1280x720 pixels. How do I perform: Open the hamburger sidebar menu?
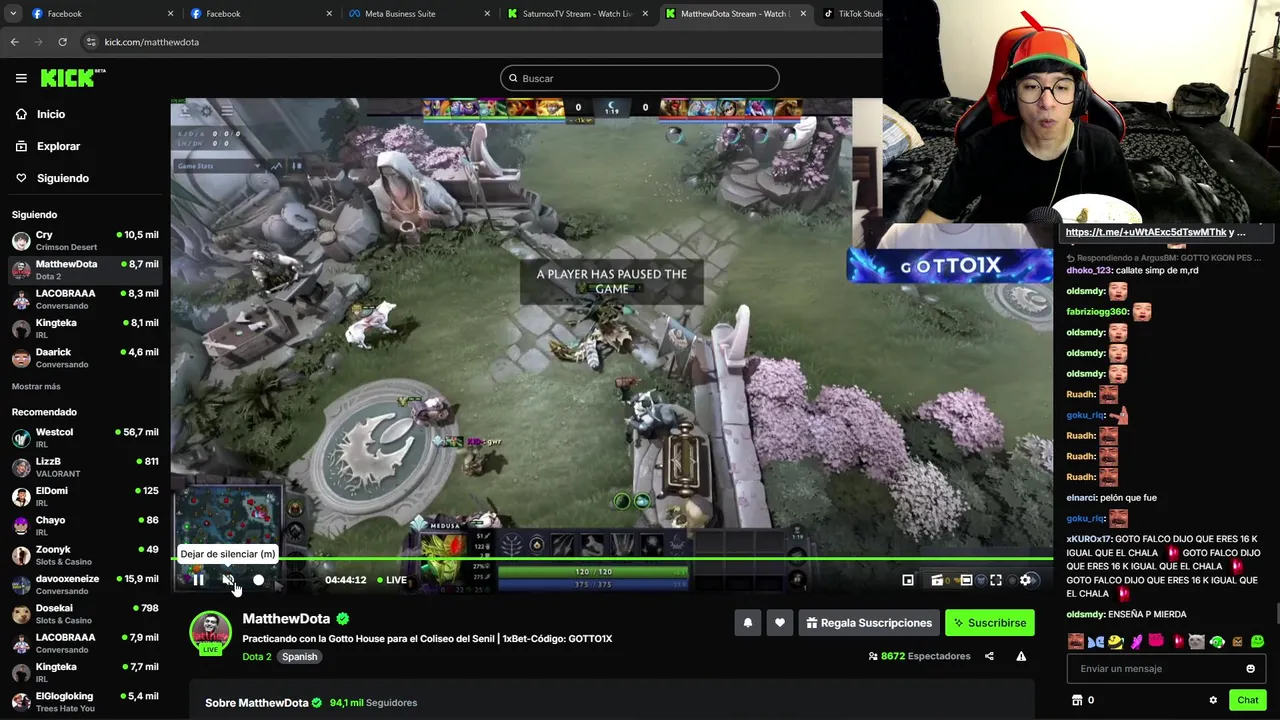click(21, 78)
